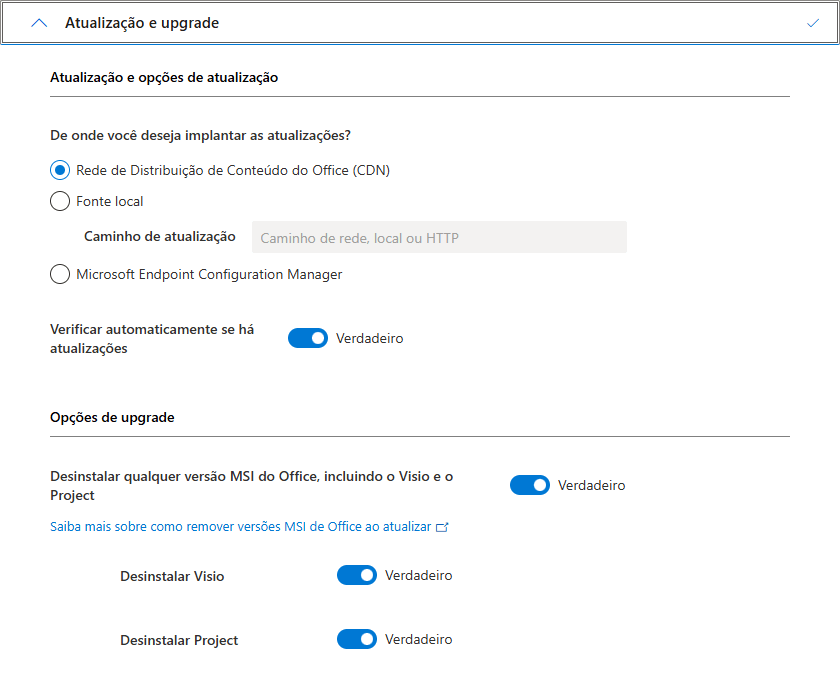This screenshot has width=840, height=675.
Task: Click the Caminho de atualização label
Action: tap(160, 237)
